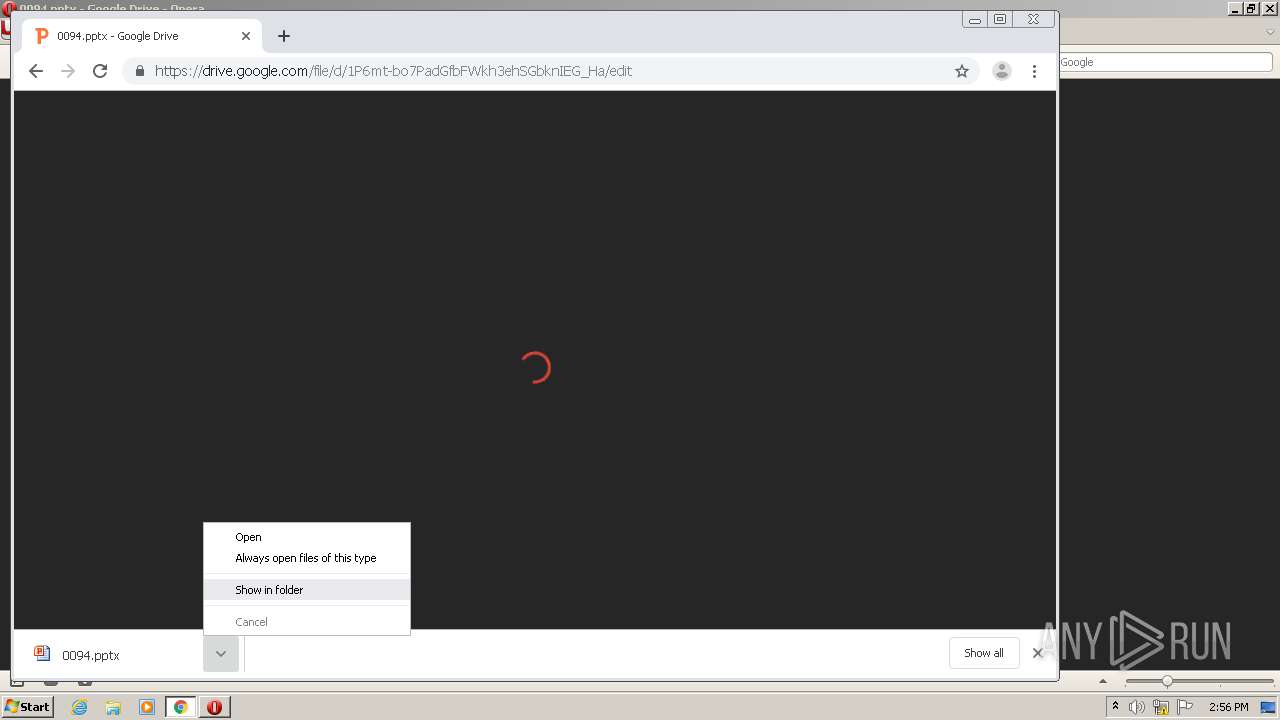Toggle the download item chevron menu
The width and height of the screenshot is (1280, 720).
coord(221,654)
